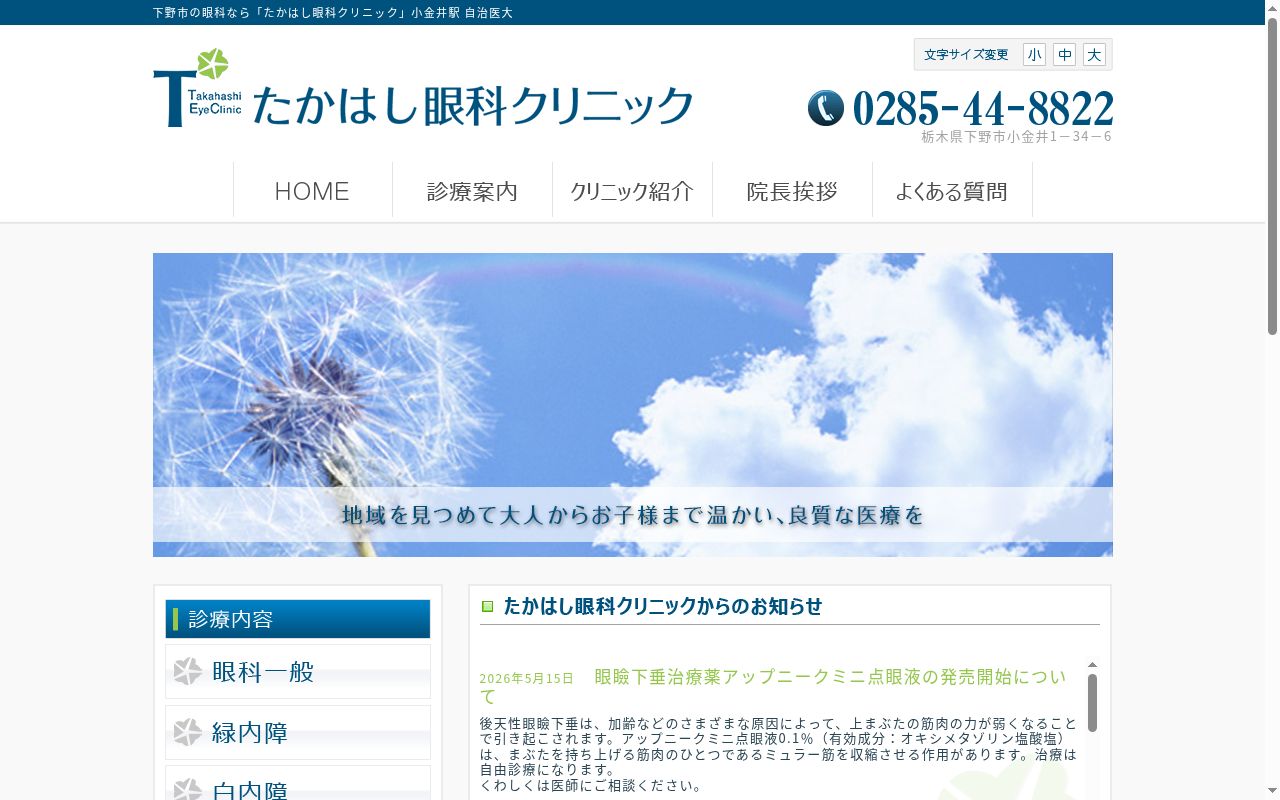1280x800 pixels.
Task: Click the Takahashi Eye Clinic logo
Action: [x=197, y=88]
